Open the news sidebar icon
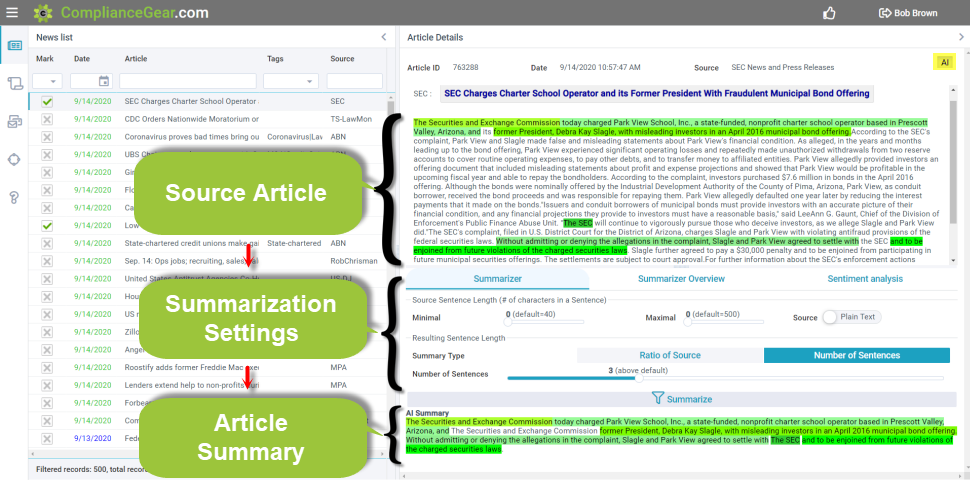The image size is (970, 480). pyautogui.click(x=14, y=45)
